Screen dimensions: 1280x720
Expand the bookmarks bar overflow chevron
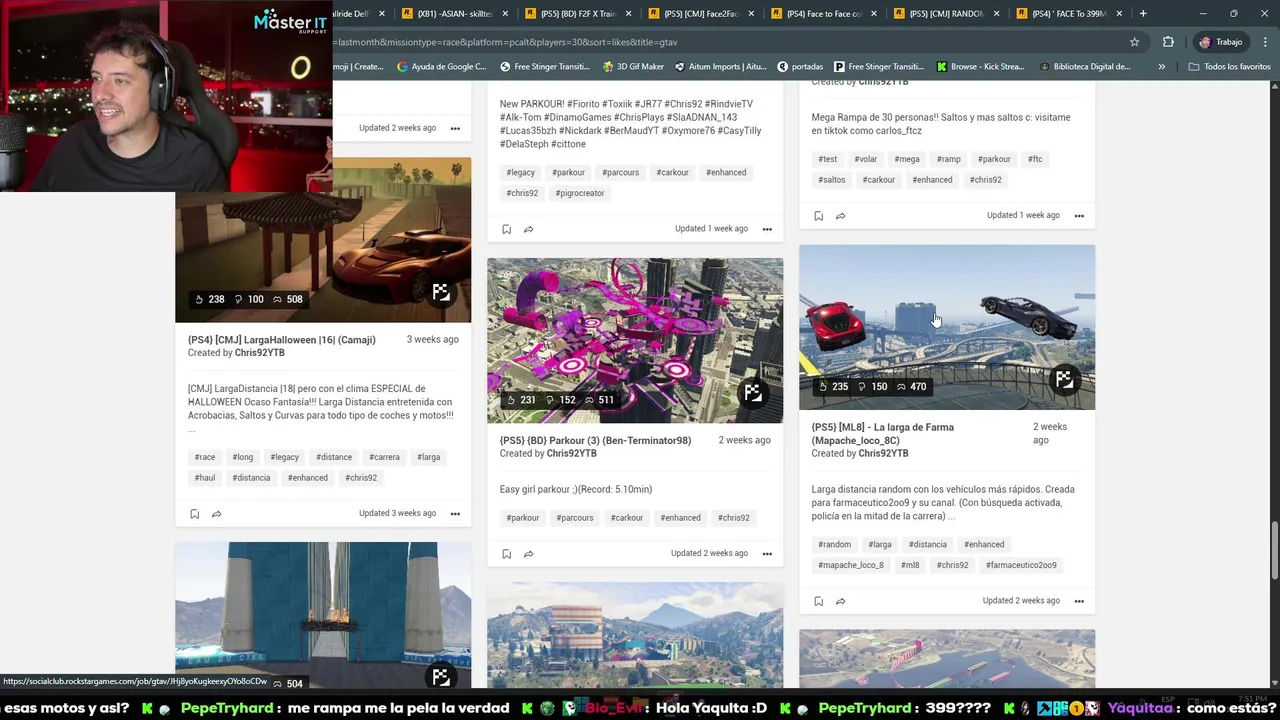(x=1161, y=67)
